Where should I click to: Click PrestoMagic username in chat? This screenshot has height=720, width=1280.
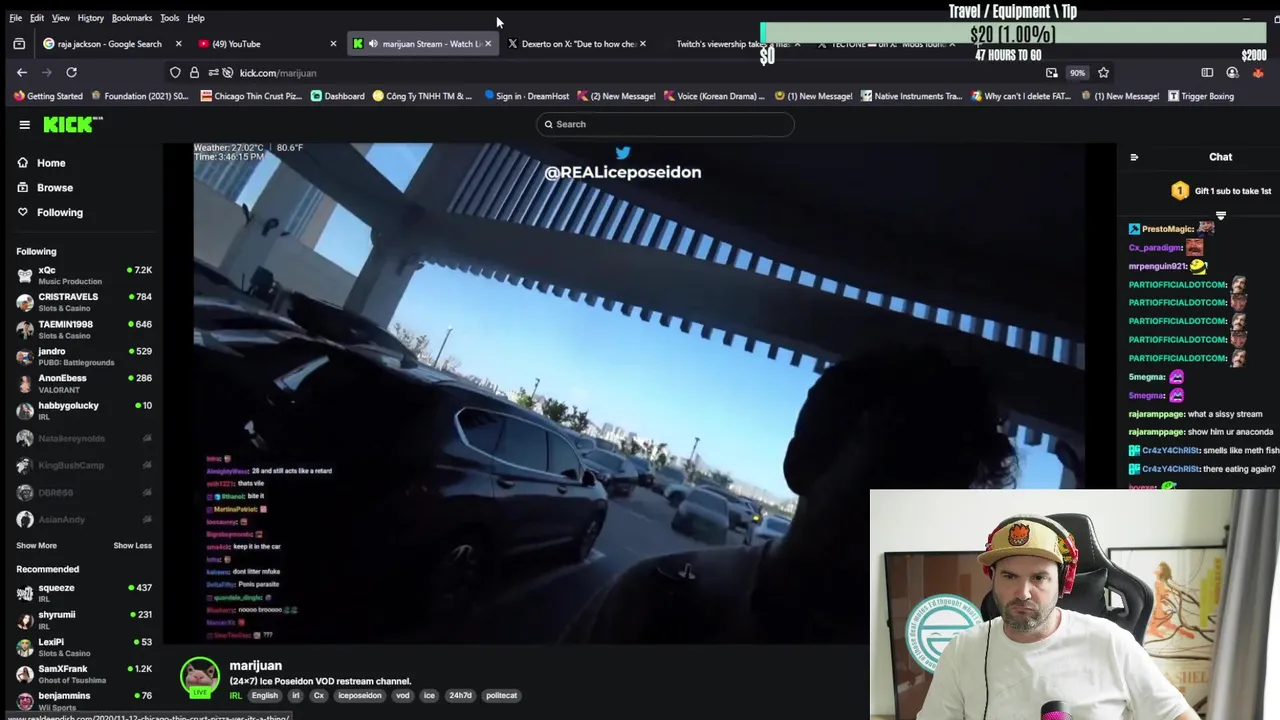(1167, 229)
